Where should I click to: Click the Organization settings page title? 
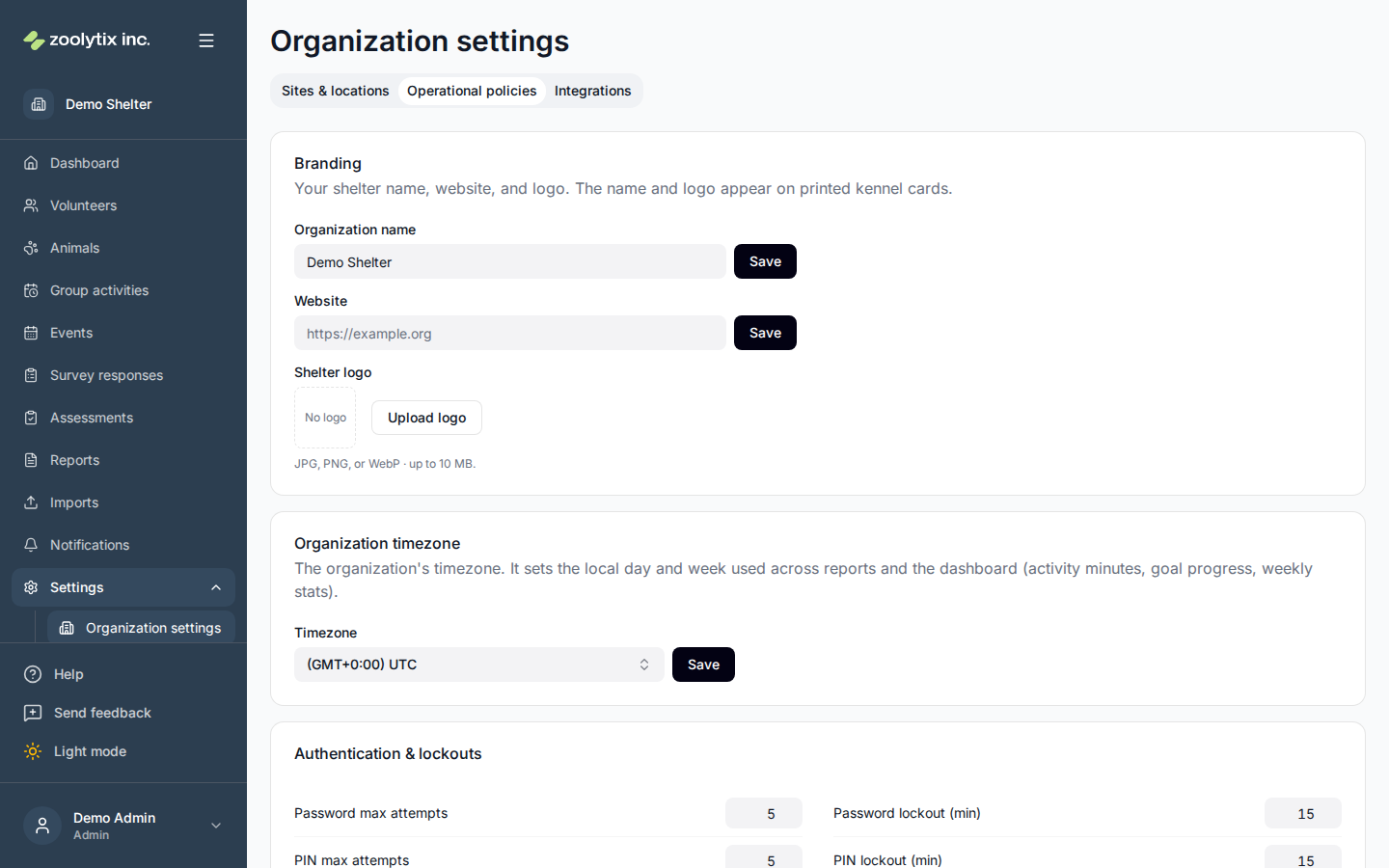coord(420,41)
